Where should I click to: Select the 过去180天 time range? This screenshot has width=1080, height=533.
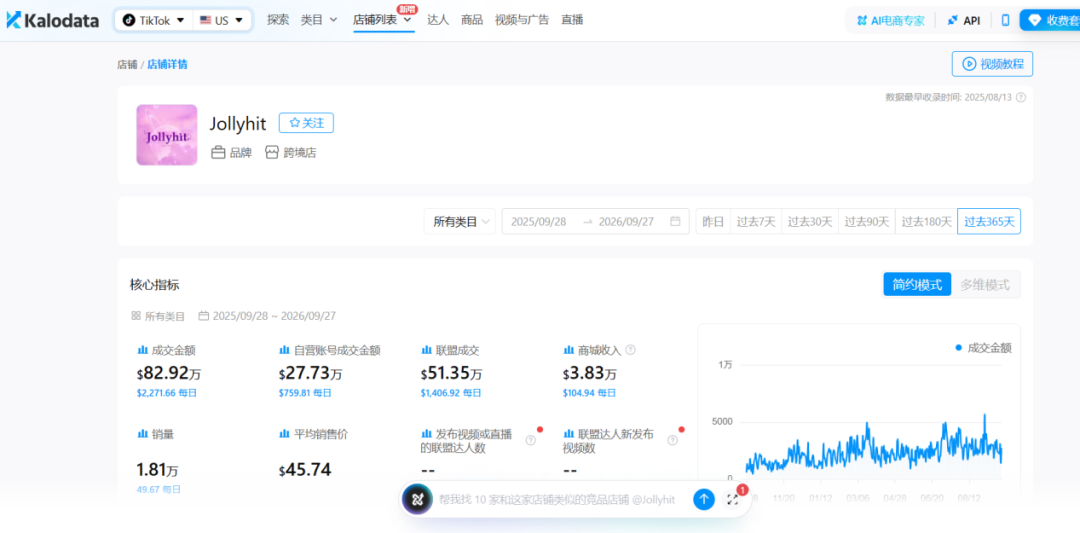(x=926, y=222)
